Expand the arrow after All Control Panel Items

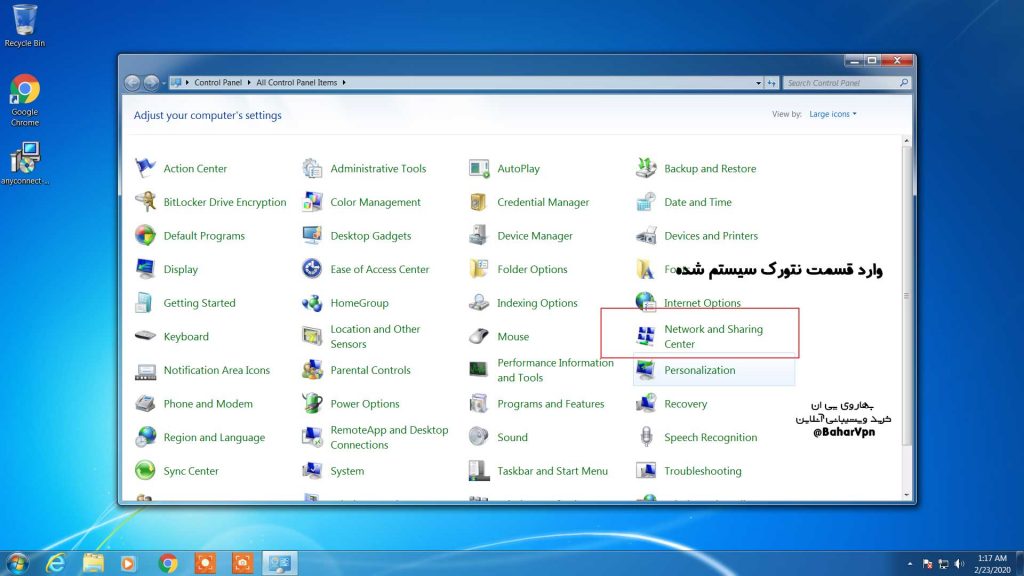(344, 83)
